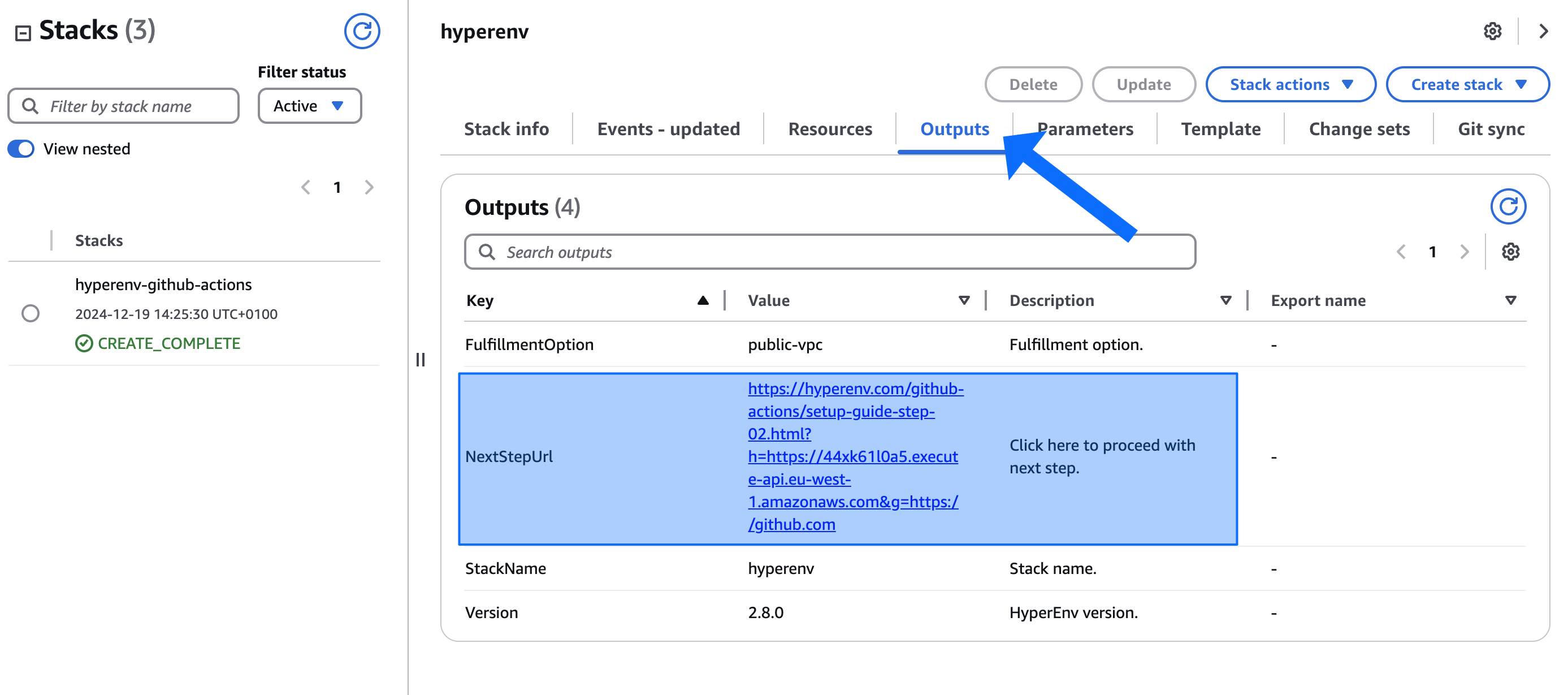This screenshot has width=1568, height=695.
Task: Switch to the Resources tab
Action: coord(830,129)
